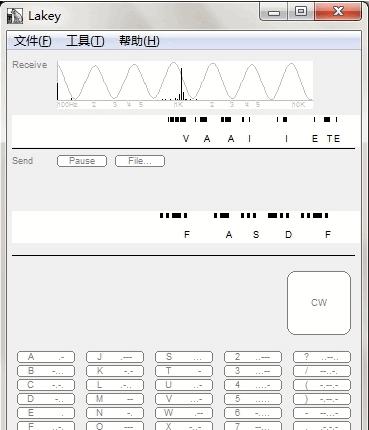Click the Lakey app icon in title bar
This screenshot has height=430, width=369.
pyautogui.click(x=15, y=16)
